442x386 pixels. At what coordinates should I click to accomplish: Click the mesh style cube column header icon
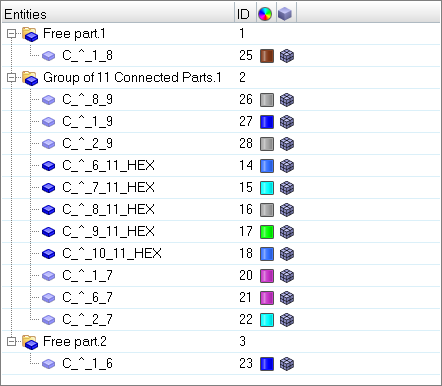285,14
